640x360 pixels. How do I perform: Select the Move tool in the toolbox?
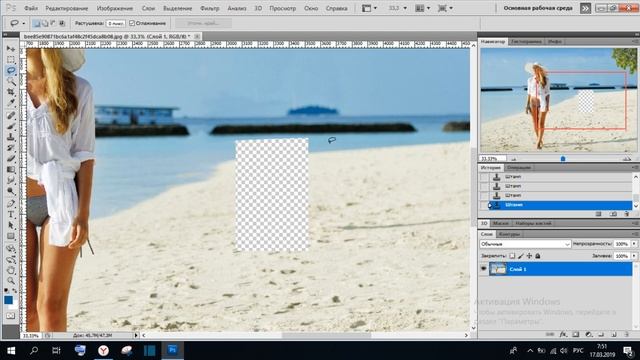[11, 49]
